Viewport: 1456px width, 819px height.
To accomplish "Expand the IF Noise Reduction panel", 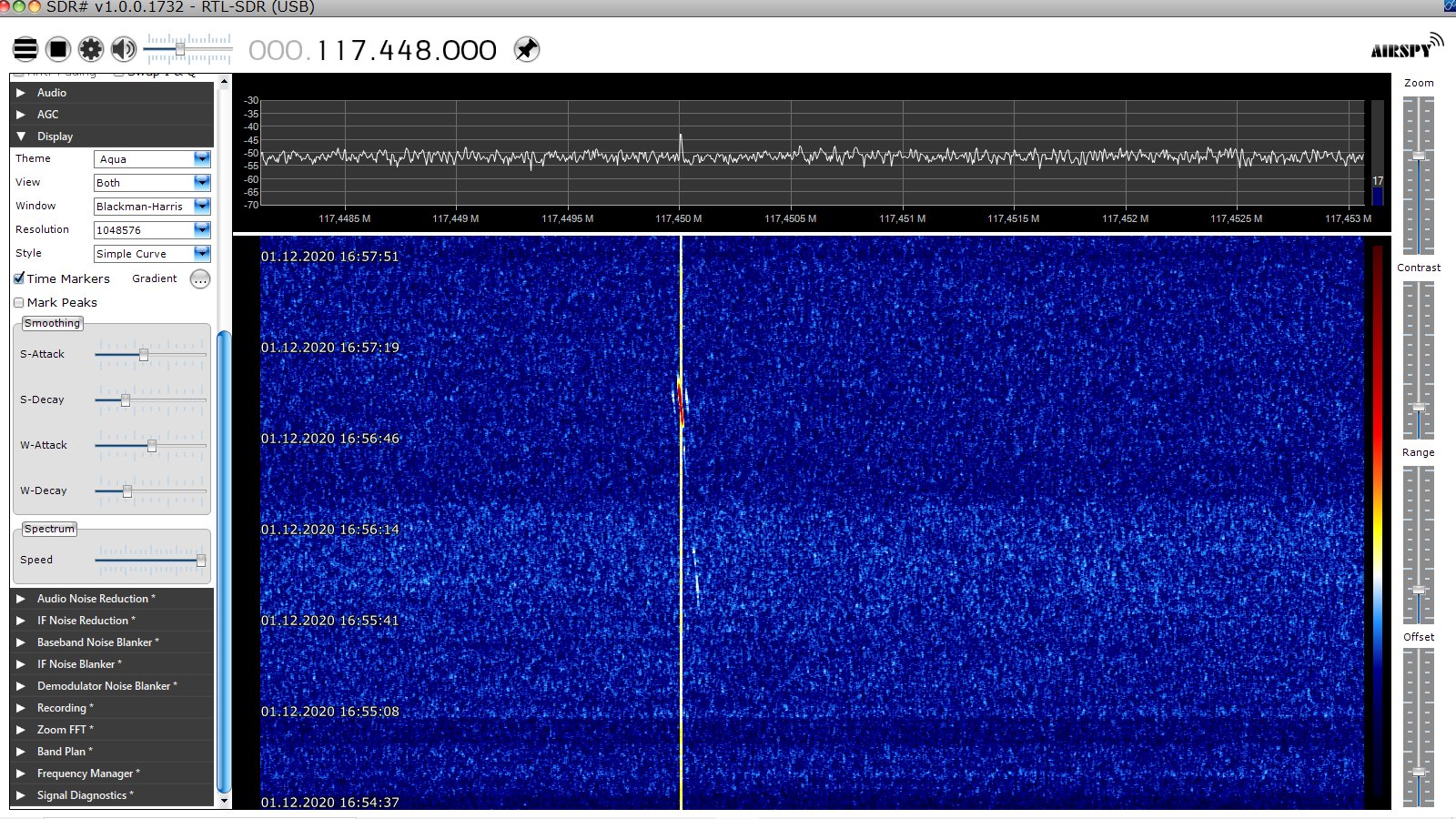I will click(x=112, y=621).
